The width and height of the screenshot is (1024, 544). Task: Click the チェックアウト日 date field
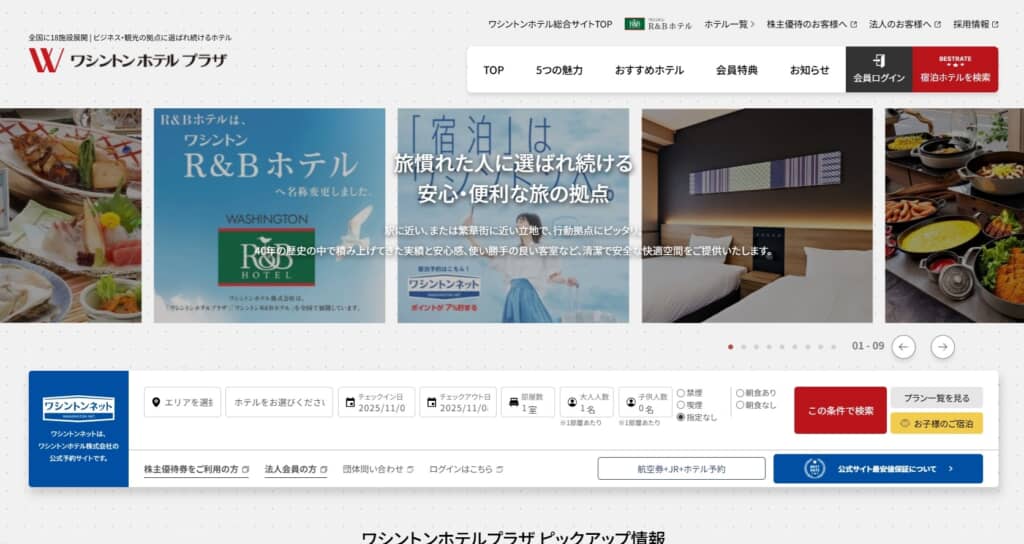coord(458,402)
